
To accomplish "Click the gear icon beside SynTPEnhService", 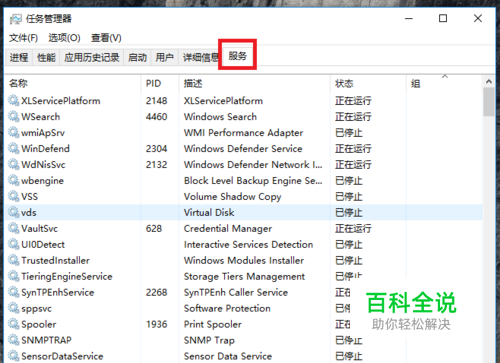I will tap(14, 292).
